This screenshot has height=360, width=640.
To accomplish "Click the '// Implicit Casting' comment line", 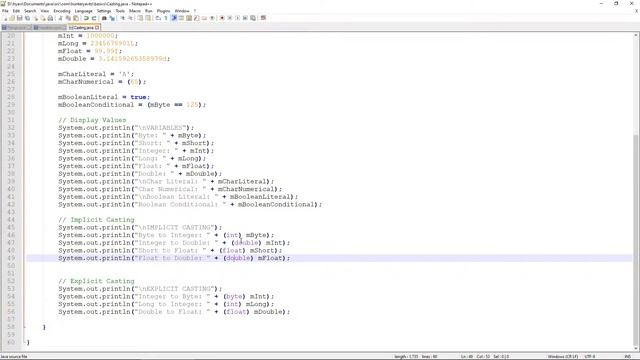I will tap(96, 220).
